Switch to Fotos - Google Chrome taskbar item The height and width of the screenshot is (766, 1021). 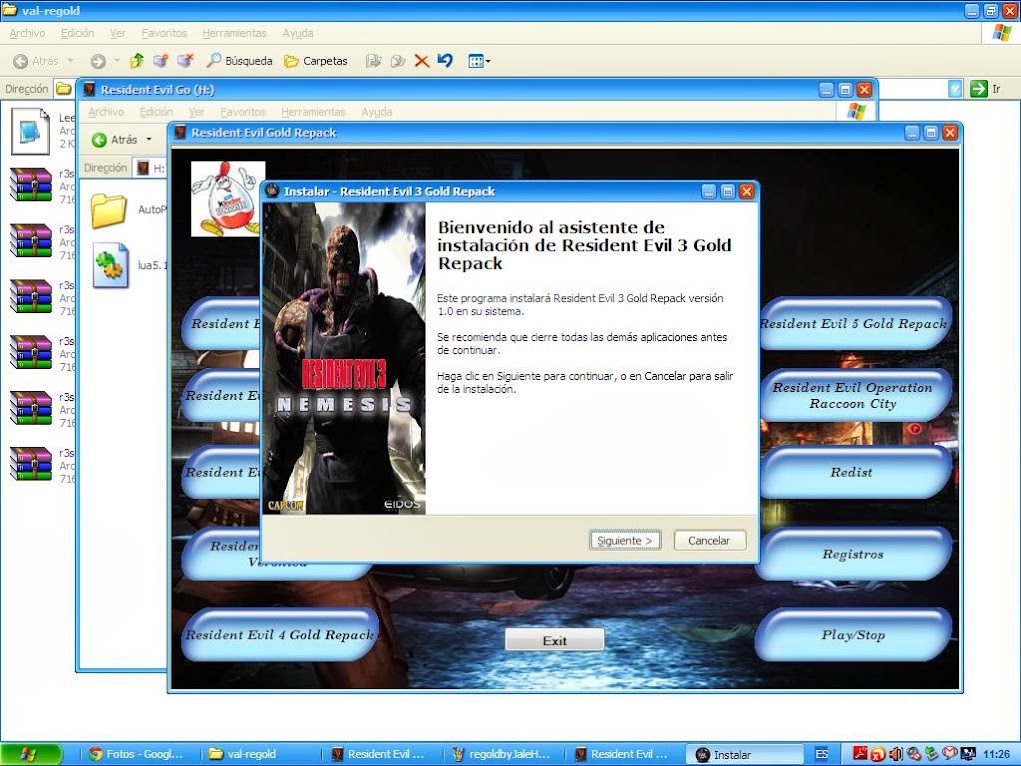(x=138, y=754)
